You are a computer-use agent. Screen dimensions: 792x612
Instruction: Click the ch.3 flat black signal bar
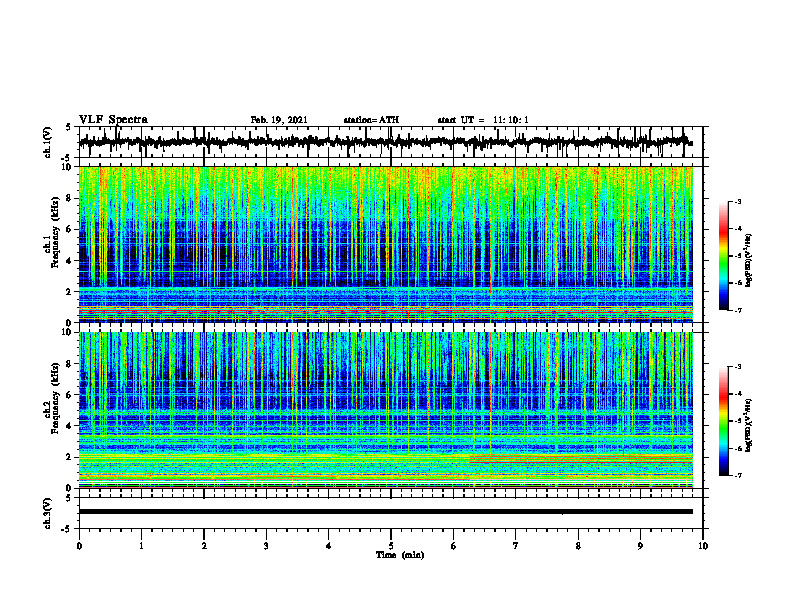(x=386, y=512)
